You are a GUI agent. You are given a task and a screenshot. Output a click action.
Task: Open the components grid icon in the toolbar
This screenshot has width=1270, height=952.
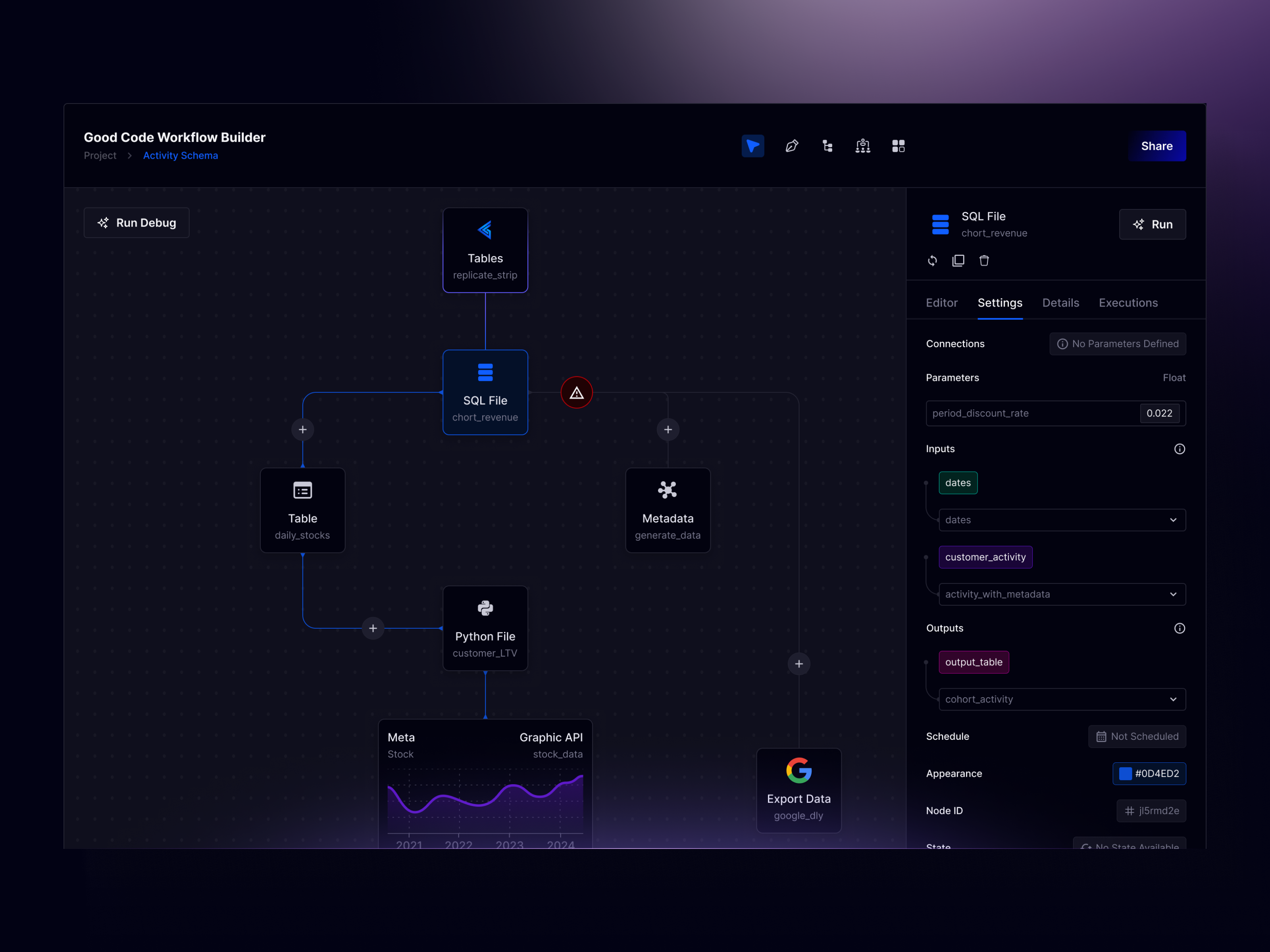(899, 146)
